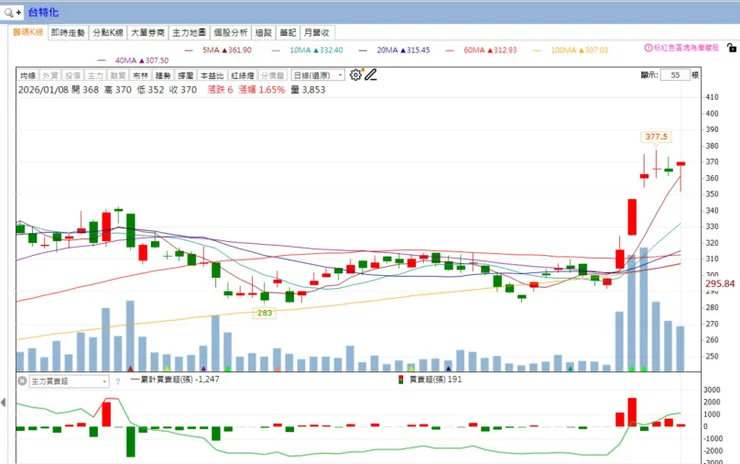Open the 月營收 tab
This screenshot has height=464, width=740.
[x=317, y=33]
